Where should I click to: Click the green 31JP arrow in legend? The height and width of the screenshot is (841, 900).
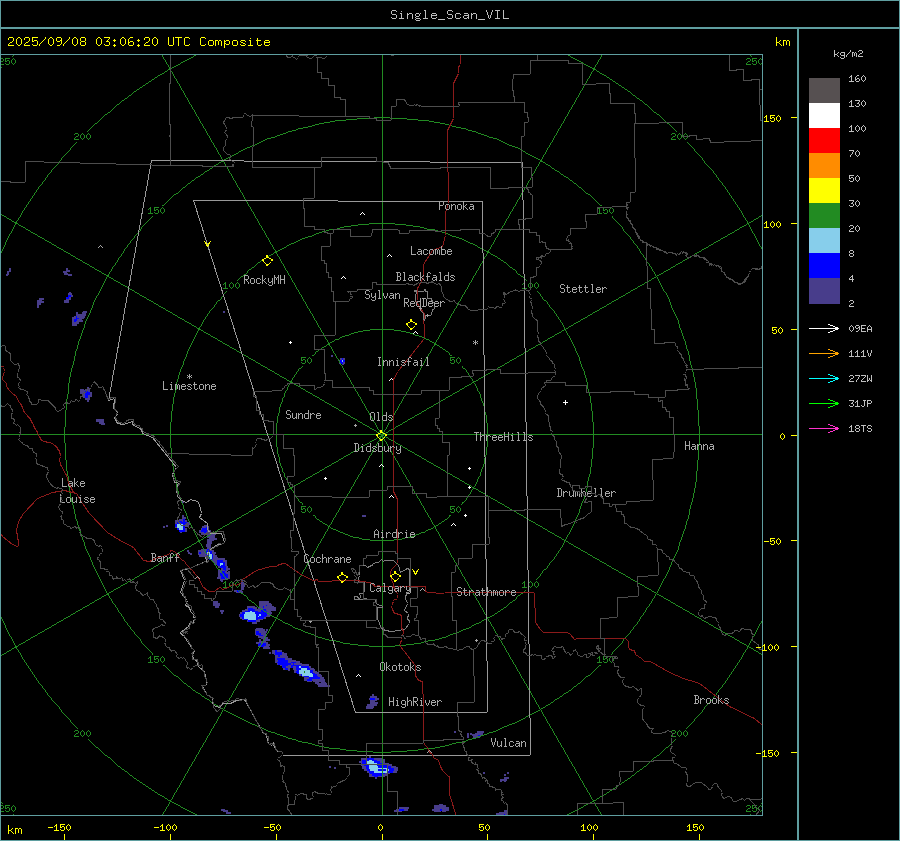coord(824,404)
